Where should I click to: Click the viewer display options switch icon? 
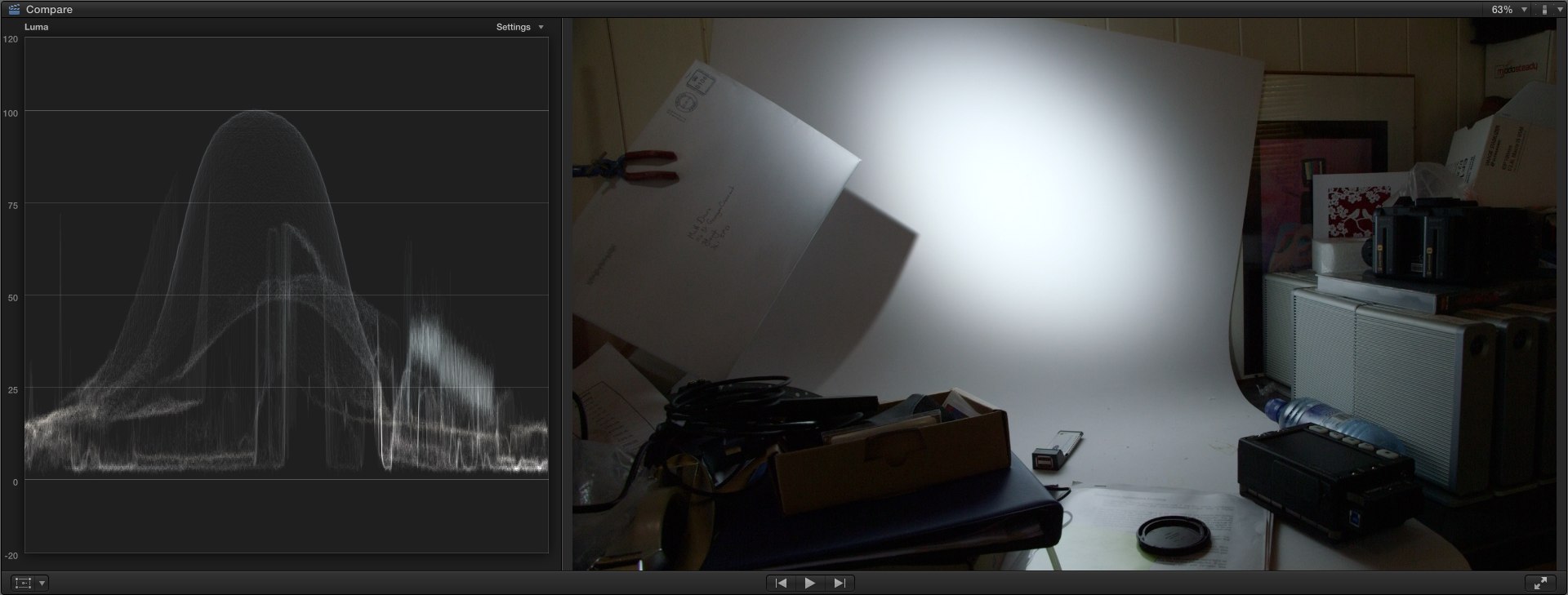tap(1543, 10)
